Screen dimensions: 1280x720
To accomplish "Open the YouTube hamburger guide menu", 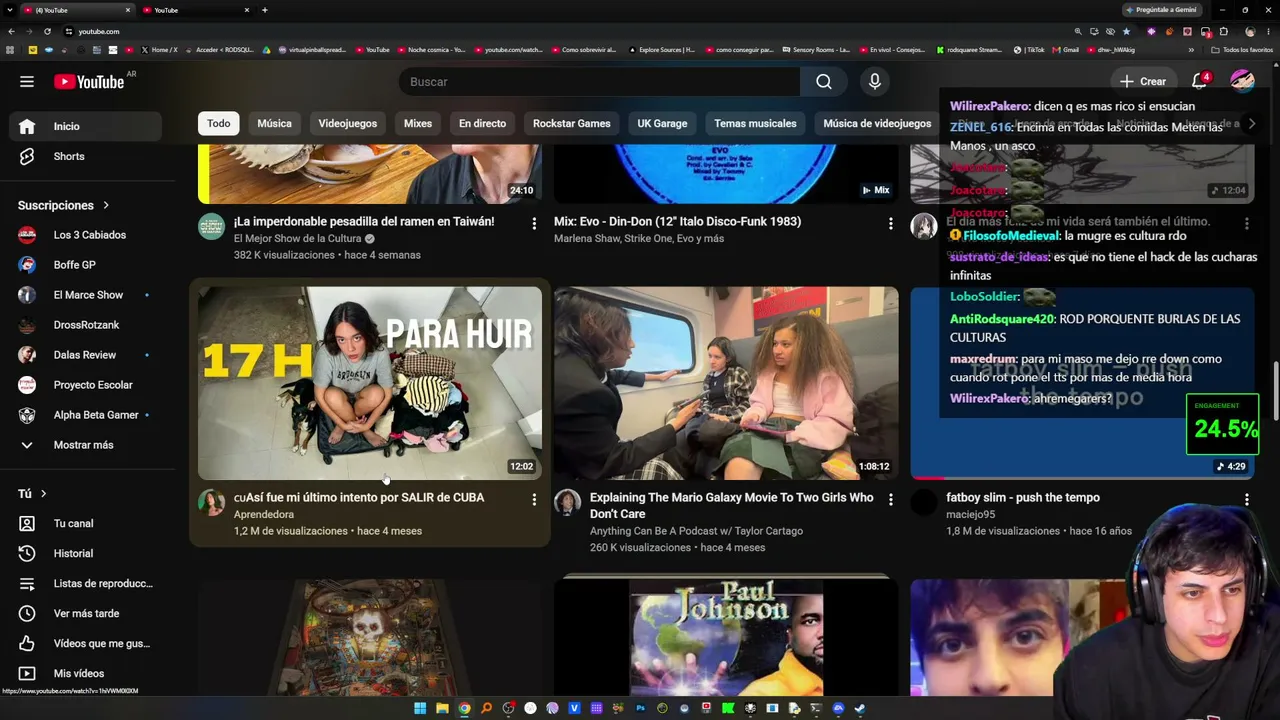I will click(x=27, y=82).
